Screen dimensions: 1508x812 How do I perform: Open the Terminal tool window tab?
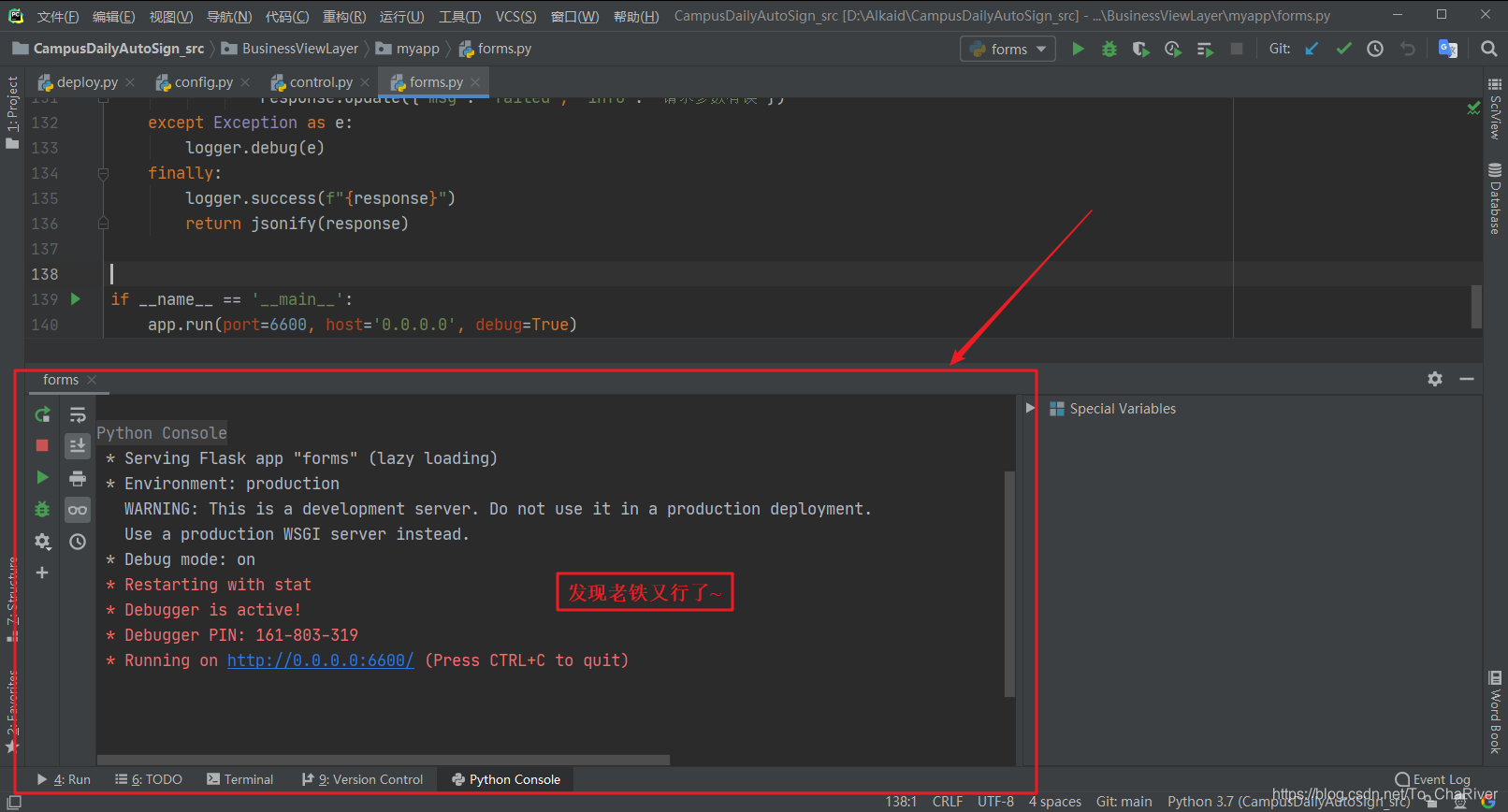pos(240,779)
